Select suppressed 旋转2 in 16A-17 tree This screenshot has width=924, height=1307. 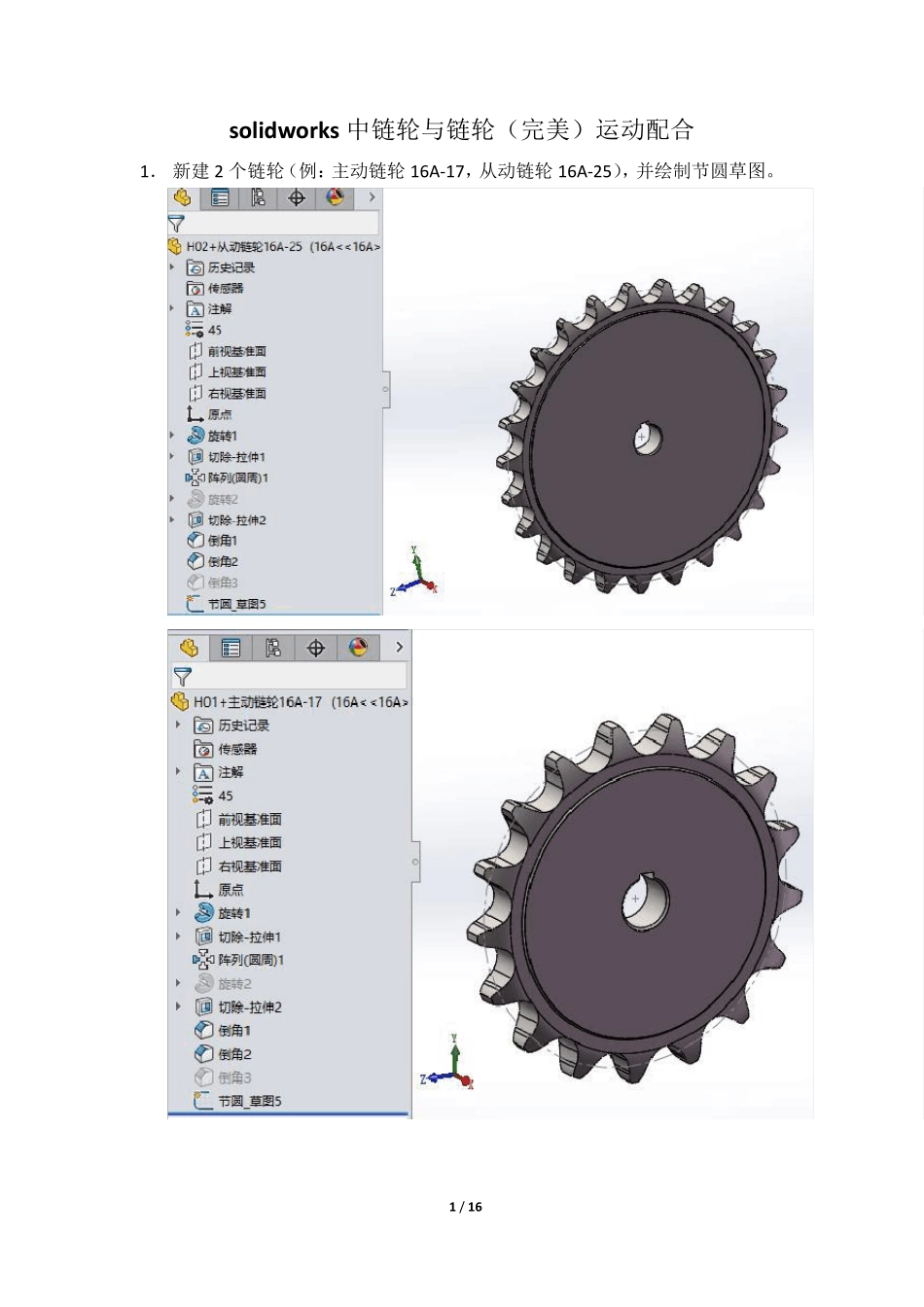click(x=223, y=984)
